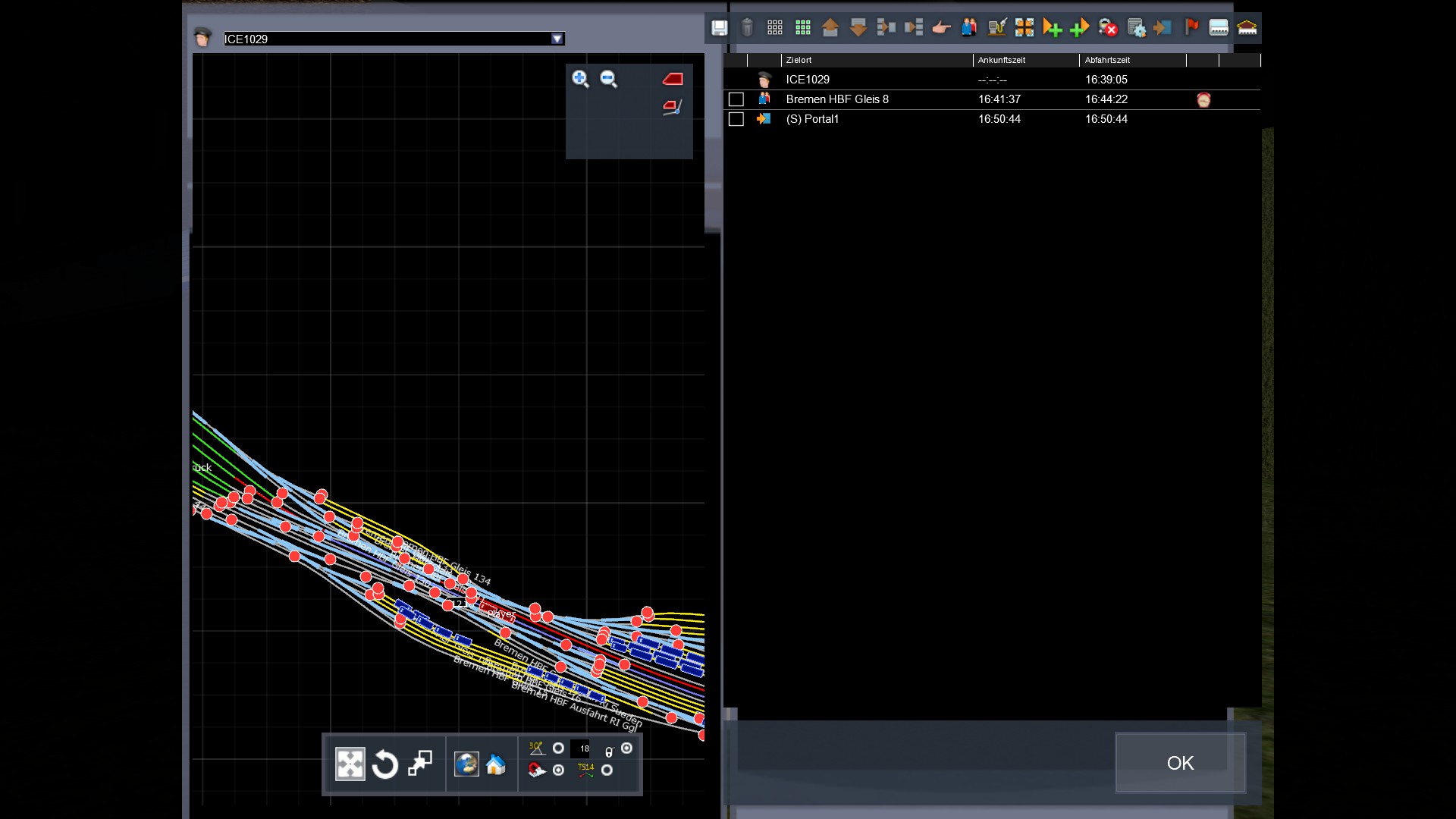
Task: Click the red flag marker icon
Action: pyautogui.click(x=1191, y=28)
